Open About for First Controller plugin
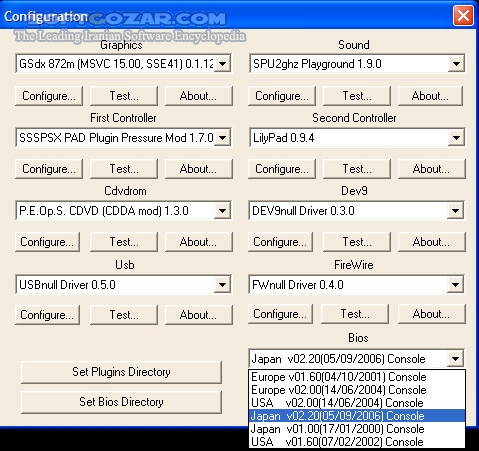 [x=198, y=169]
